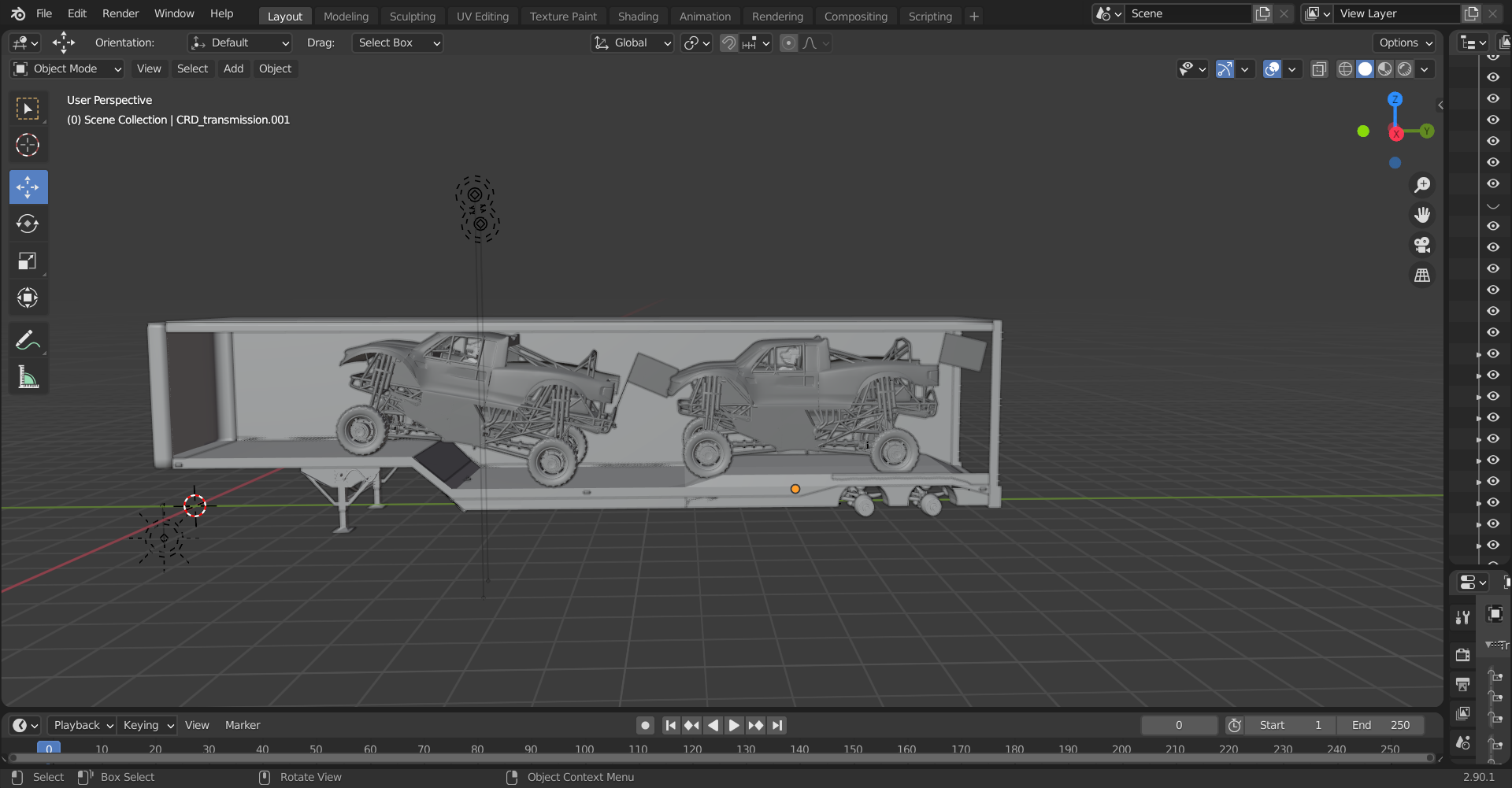
Task: Expand the Select Box drag dropdown
Action: (397, 43)
